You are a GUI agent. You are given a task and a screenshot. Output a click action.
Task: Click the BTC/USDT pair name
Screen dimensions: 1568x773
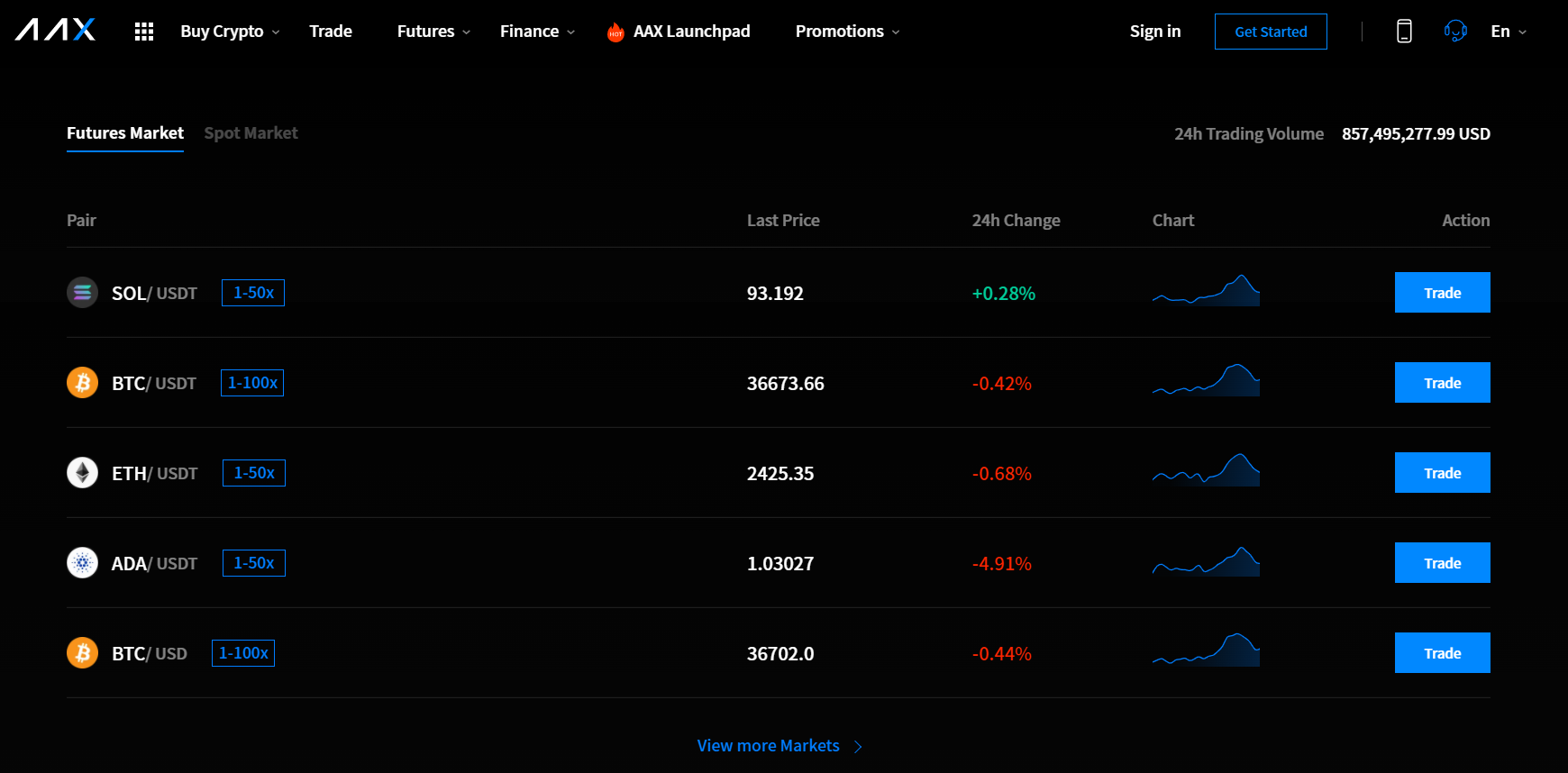click(x=154, y=384)
